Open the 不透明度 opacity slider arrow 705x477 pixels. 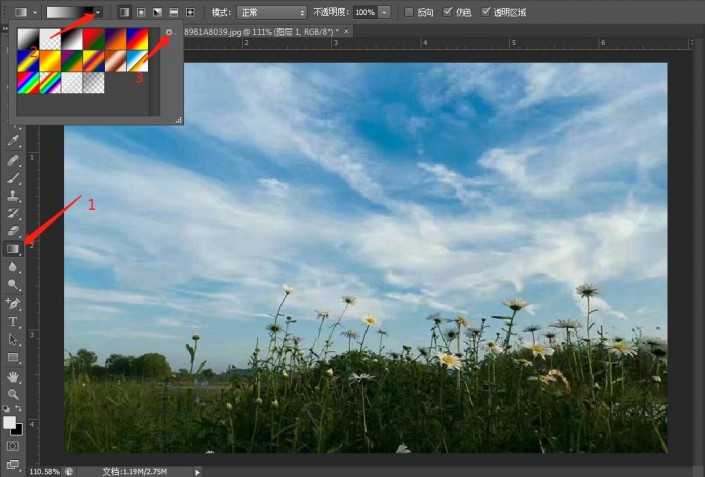[x=385, y=12]
